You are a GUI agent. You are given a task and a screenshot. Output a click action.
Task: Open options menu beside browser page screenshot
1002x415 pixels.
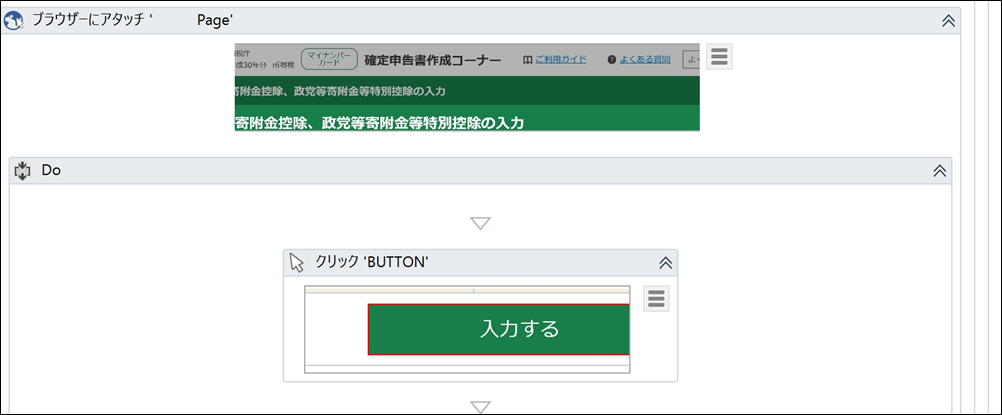[x=719, y=56]
